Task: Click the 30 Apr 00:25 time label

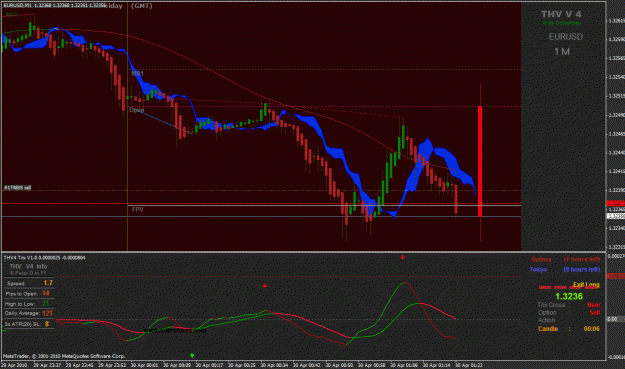Action: [242, 365]
